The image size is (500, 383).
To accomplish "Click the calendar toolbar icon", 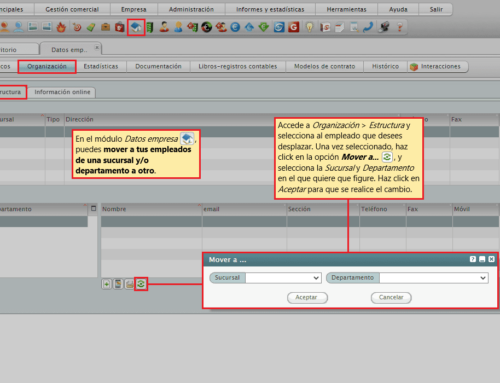I will coord(340,27).
